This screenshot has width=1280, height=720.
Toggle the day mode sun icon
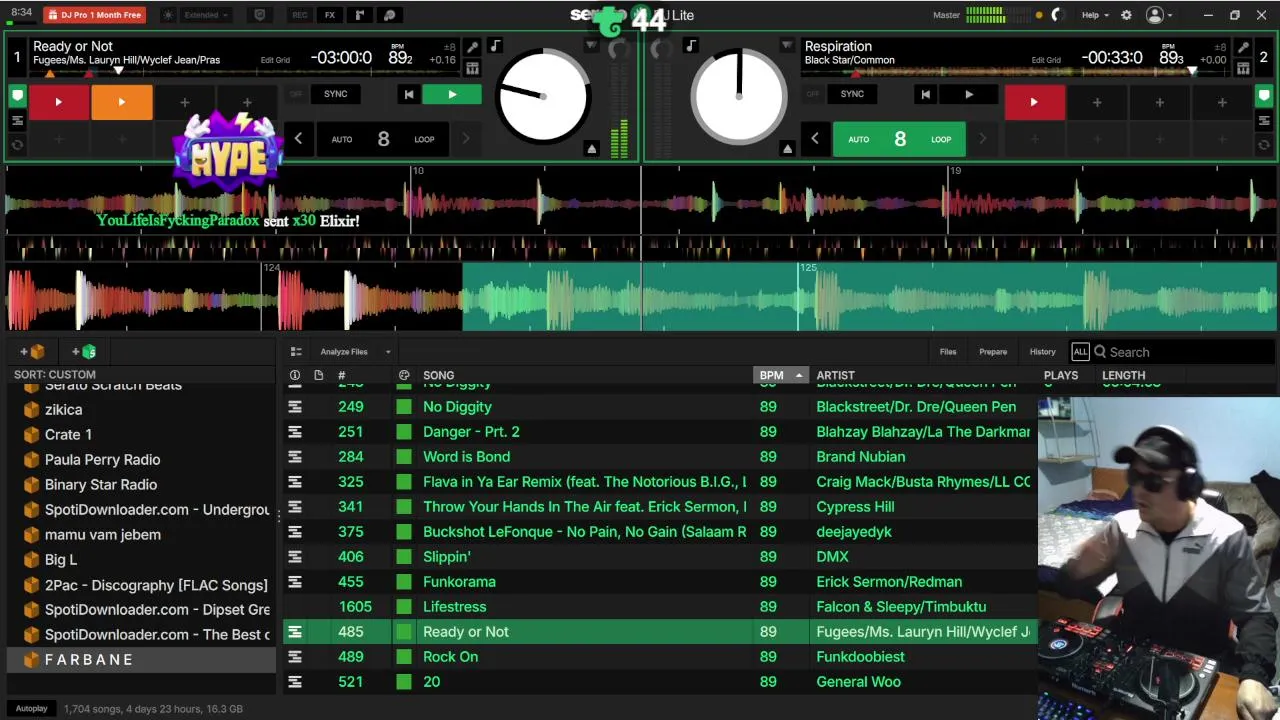(x=167, y=15)
